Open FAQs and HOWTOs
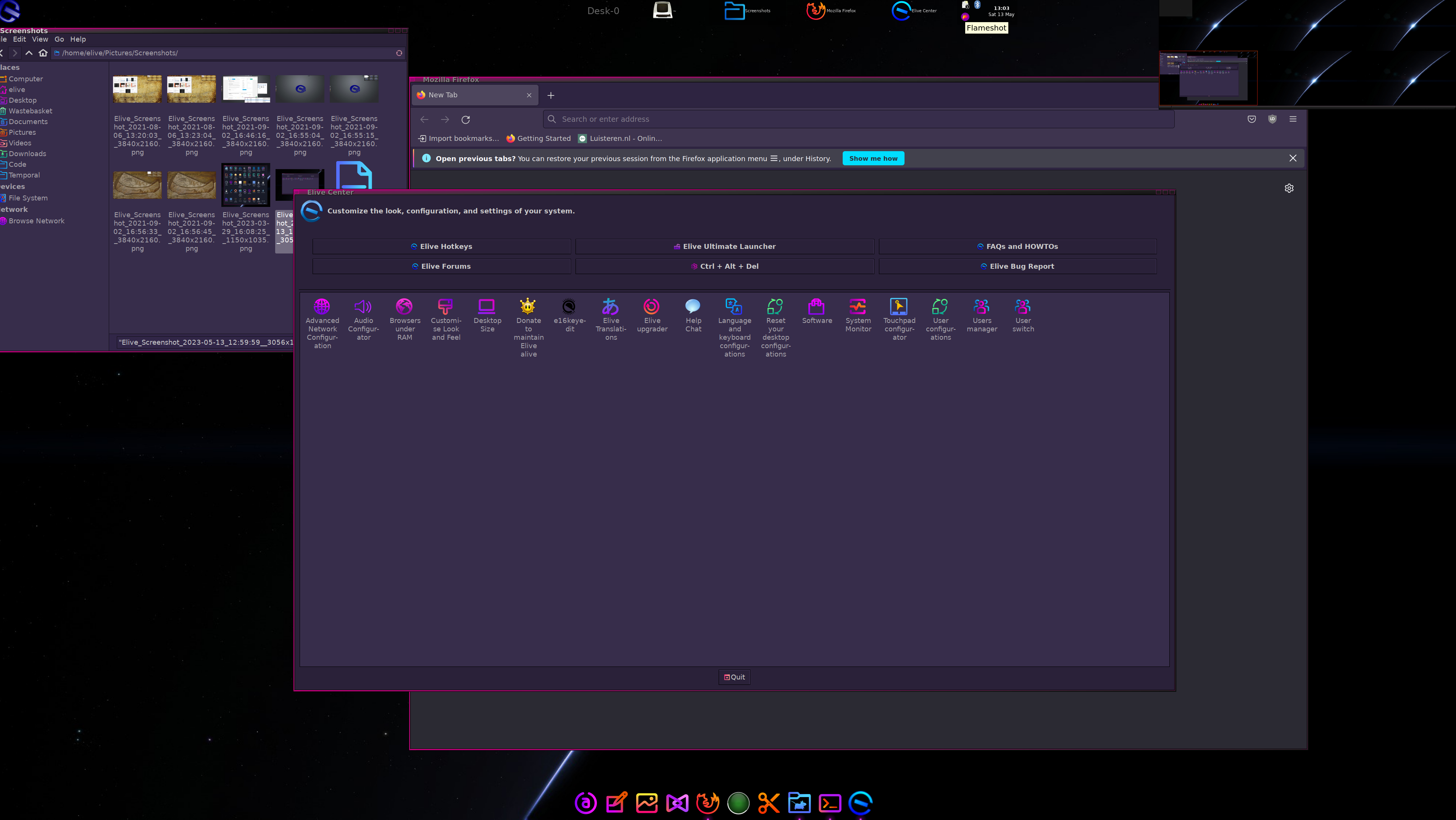Image resolution: width=1456 pixels, height=820 pixels. (1017, 247)
